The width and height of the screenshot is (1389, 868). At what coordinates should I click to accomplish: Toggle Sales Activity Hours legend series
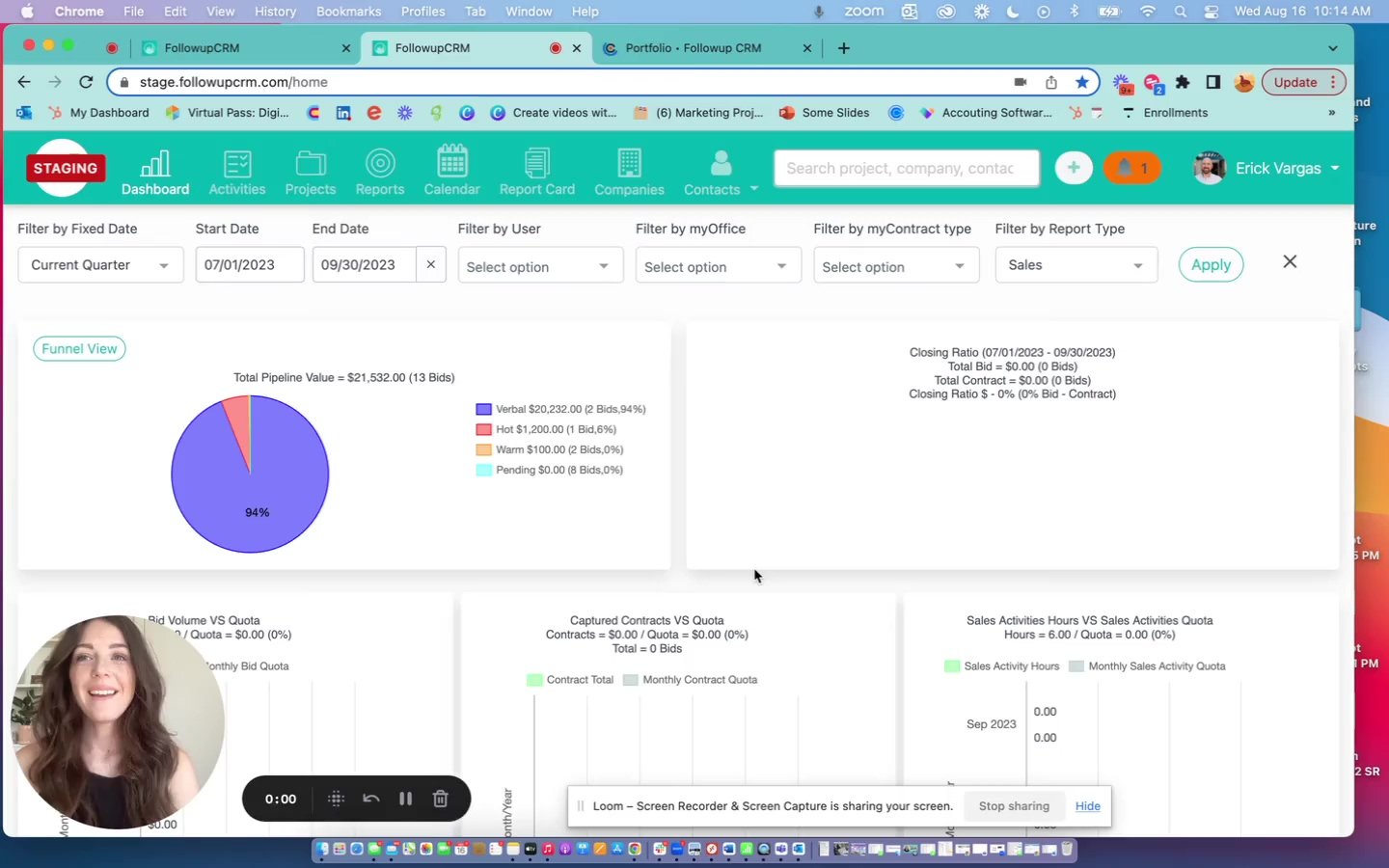[x=1010, y=666]
